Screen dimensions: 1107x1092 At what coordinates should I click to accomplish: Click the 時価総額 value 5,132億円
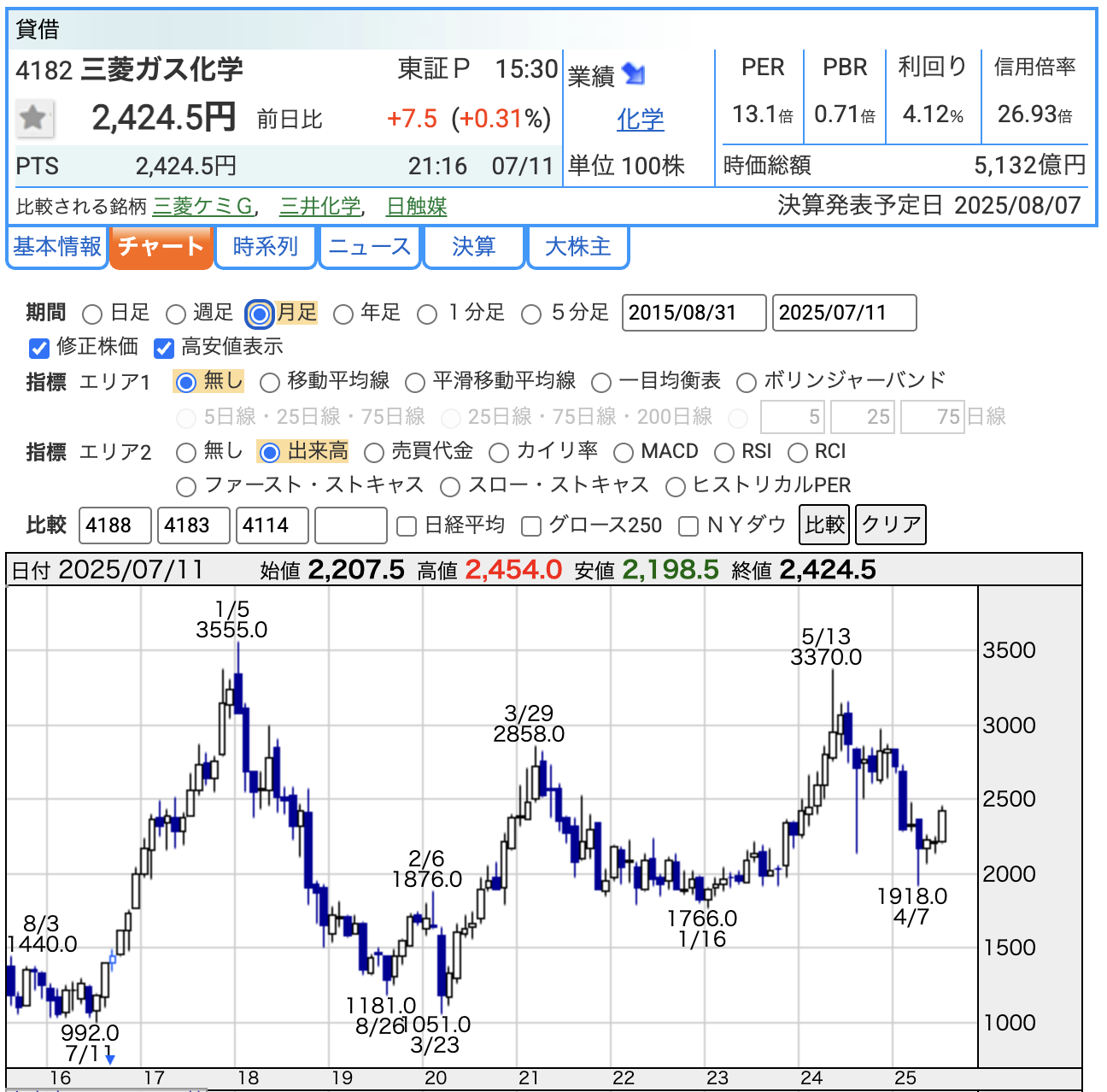[x=1030, y=165]
